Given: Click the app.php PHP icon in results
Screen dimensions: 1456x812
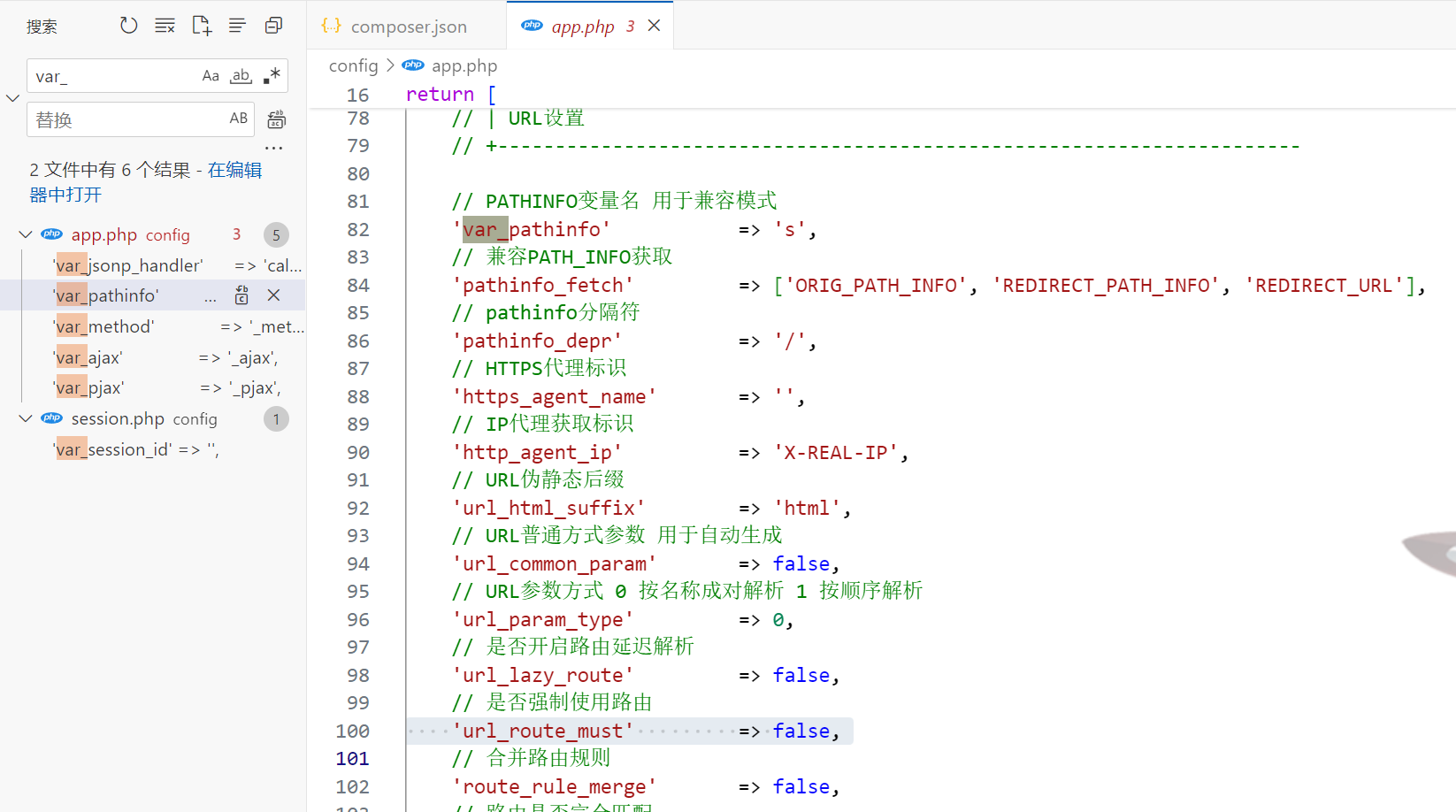Looking at the screenshot, I should click(52, 234).
